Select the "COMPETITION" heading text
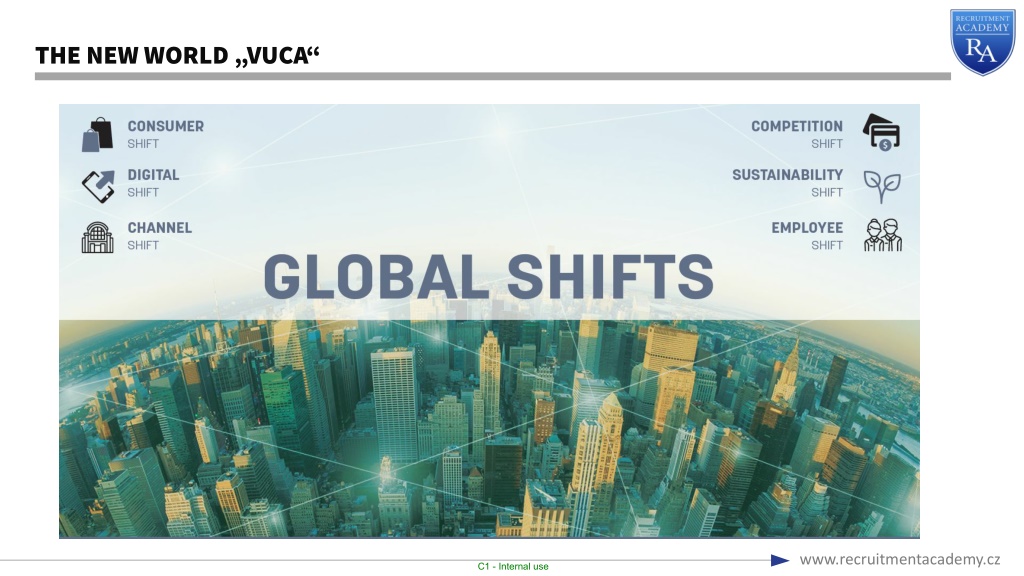The height and width of the screenshot is (576, 1024). pyautogui.click(x=797, y=126)
